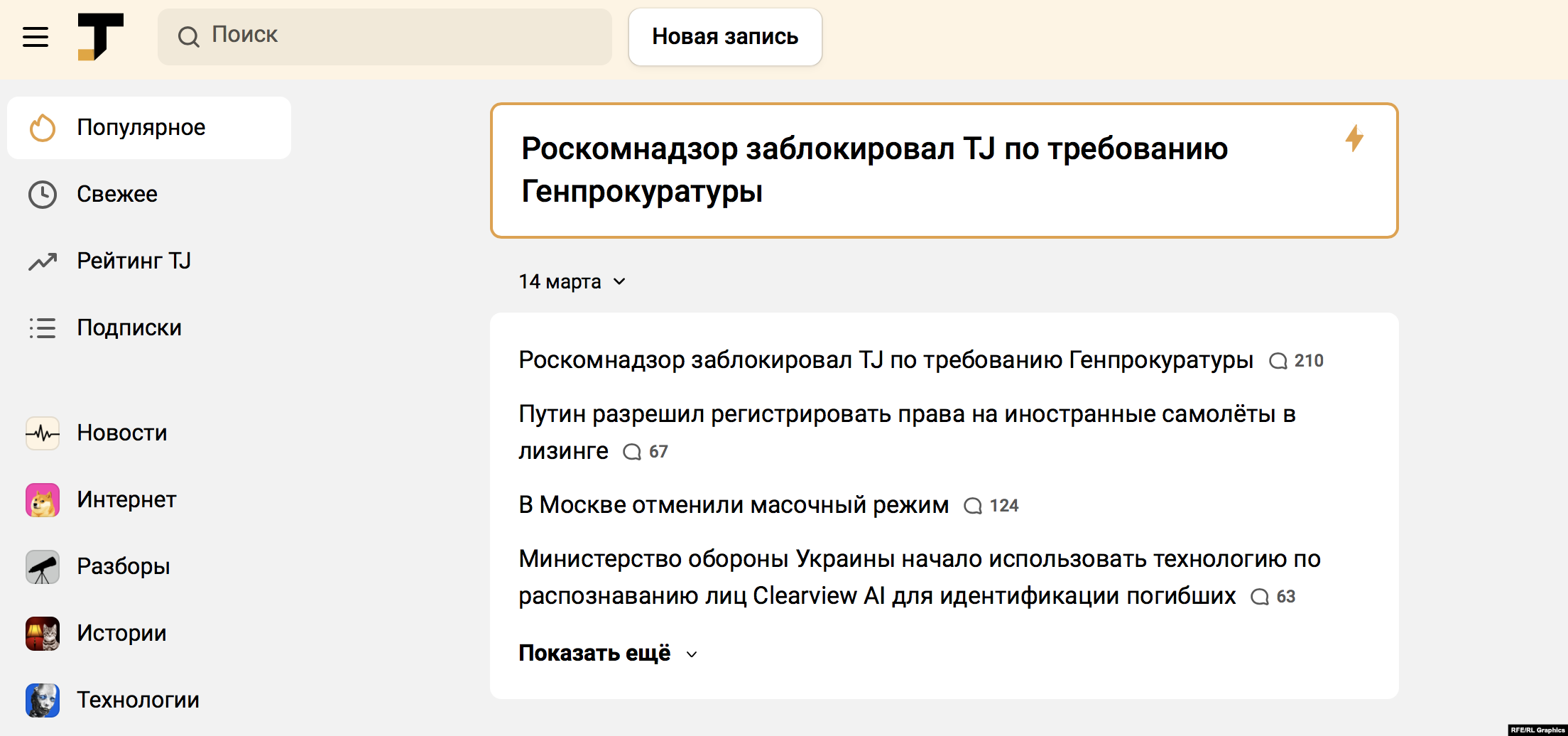Viewport: 1568px width, 736px height.
Task: Expand the 14 марта date dropdown
Action: [572, 282]
